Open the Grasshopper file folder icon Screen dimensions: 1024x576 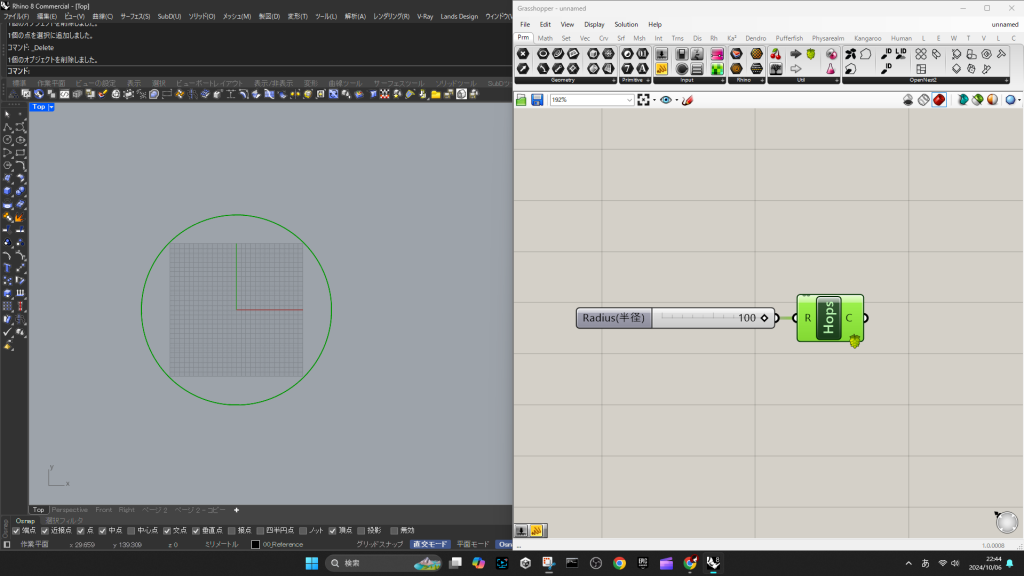click(x=521, y=100)
